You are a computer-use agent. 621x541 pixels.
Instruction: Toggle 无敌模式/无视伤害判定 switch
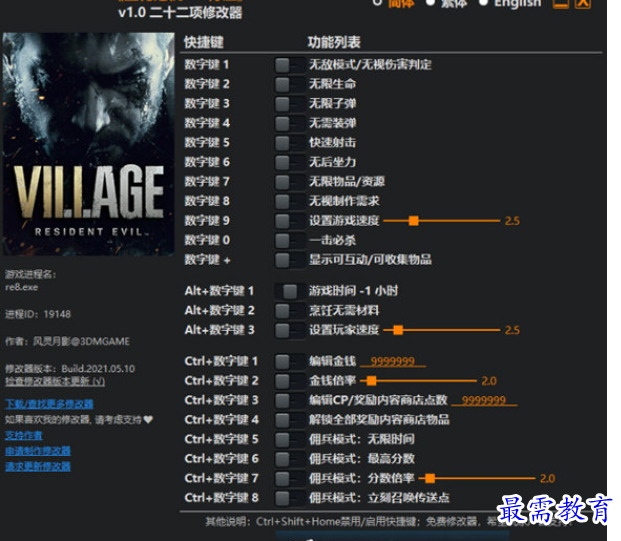(290, 65)
